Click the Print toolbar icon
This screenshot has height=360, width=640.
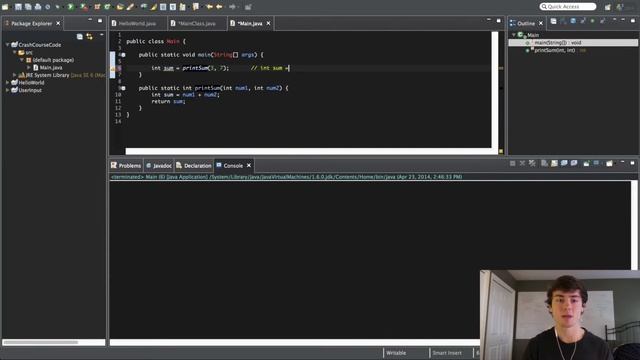(38, 7)
